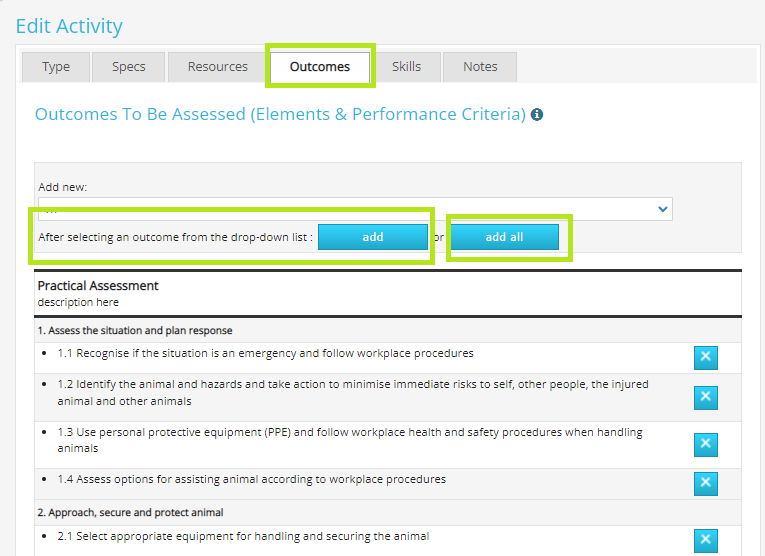Select section 1 Assess the situation header
765x556 pixels.
click(135, 330)
